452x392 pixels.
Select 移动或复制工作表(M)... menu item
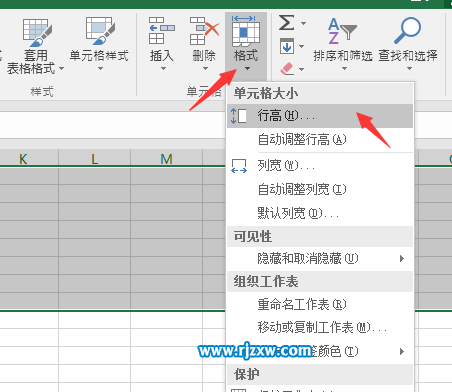pos(320,327)
